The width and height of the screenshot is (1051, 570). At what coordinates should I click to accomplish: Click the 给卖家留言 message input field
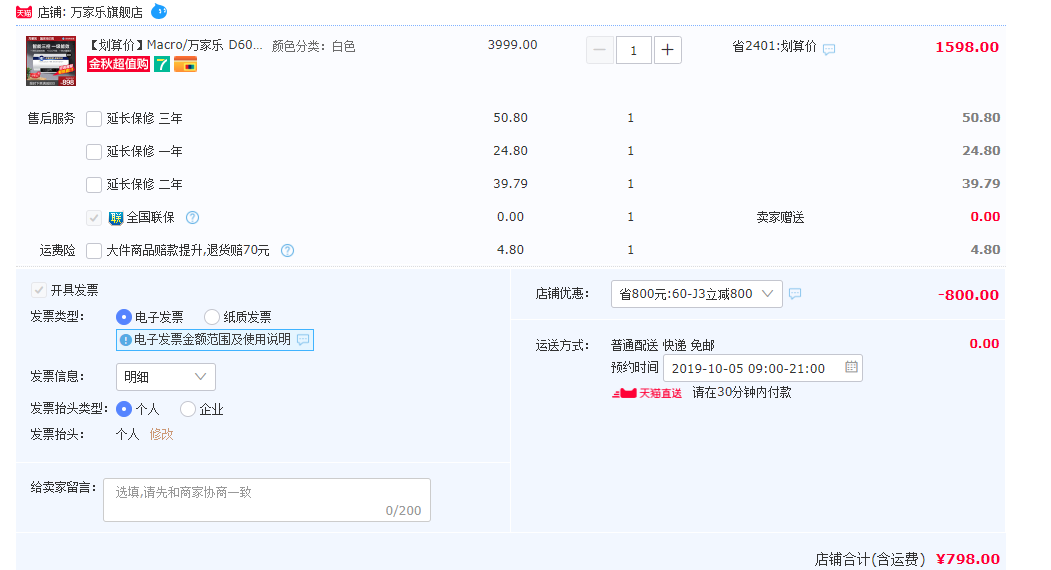[267, 500]
